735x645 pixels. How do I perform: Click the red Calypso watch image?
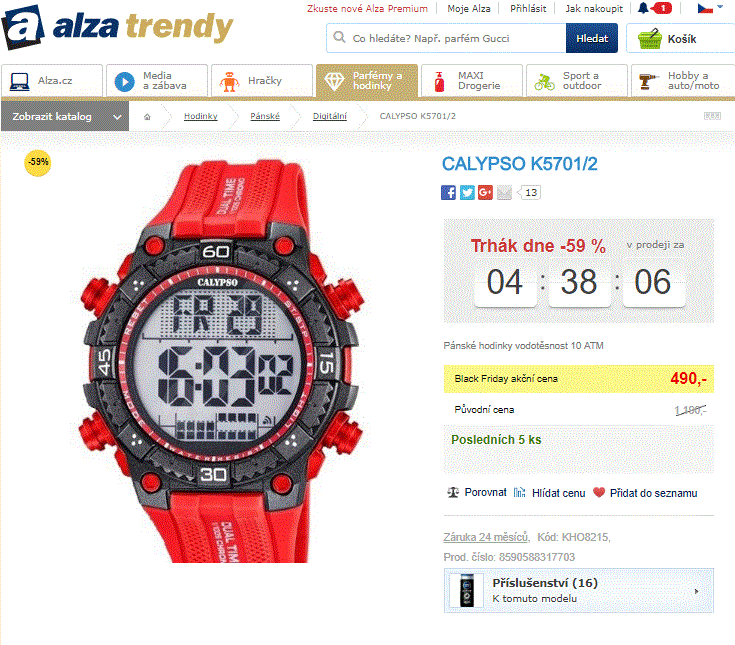click(x=222, y=361)
